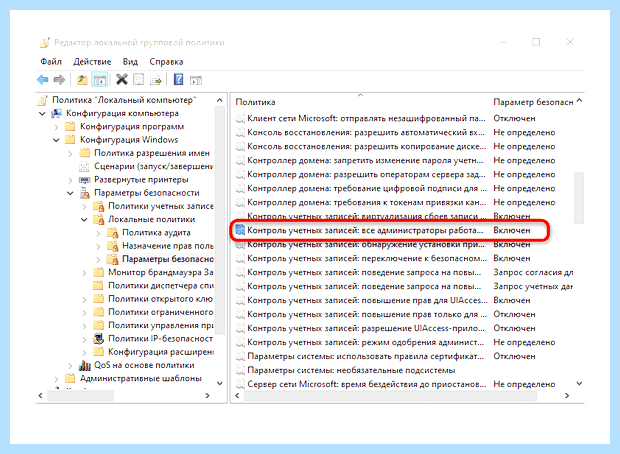Click the black X delete toolbar icon
This screenshot has width=620, height=454.
[122, 80]
